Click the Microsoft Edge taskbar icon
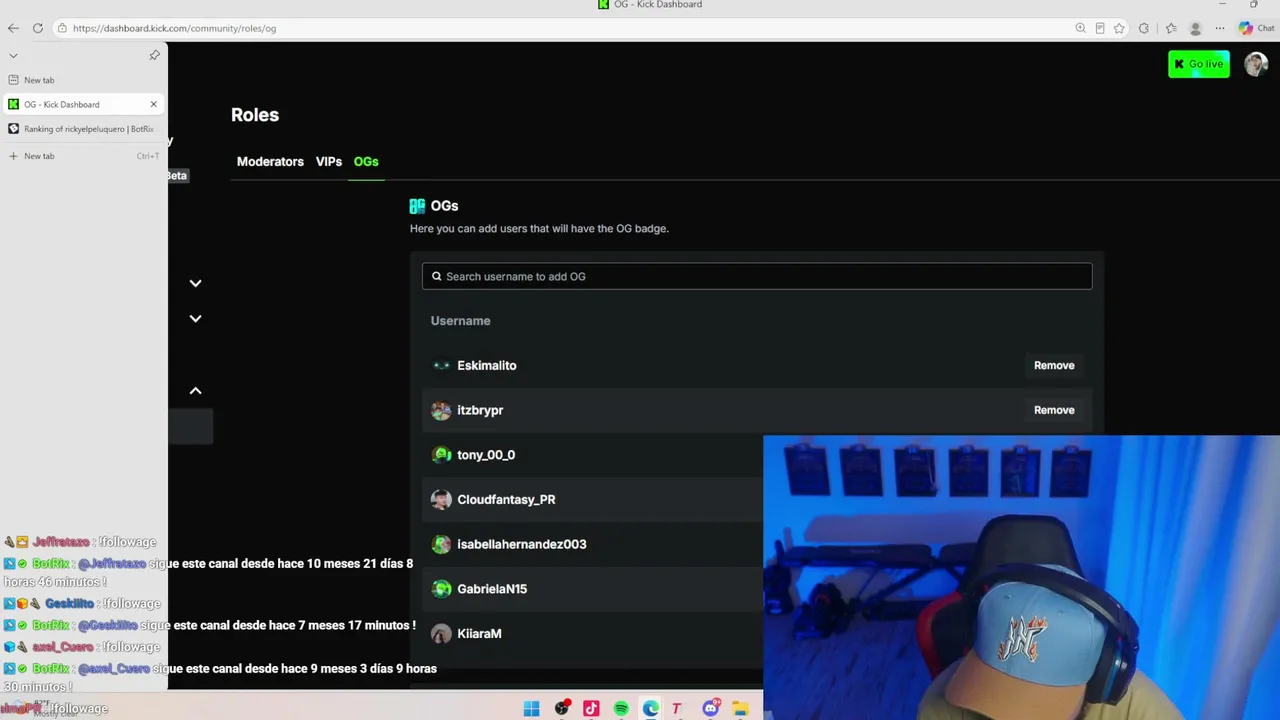Image resolution: width=1280 pixels, height=720 pixels. [x=651, y=709]
